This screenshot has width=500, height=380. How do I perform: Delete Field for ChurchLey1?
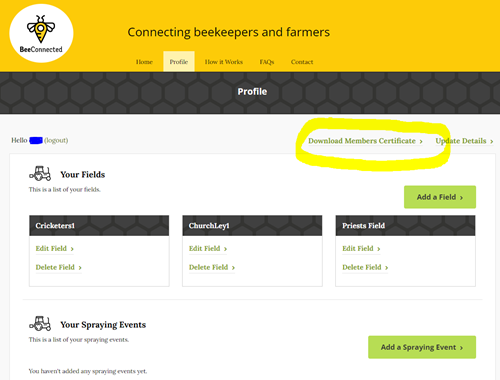pyautogui.click(x=212, y=267)
